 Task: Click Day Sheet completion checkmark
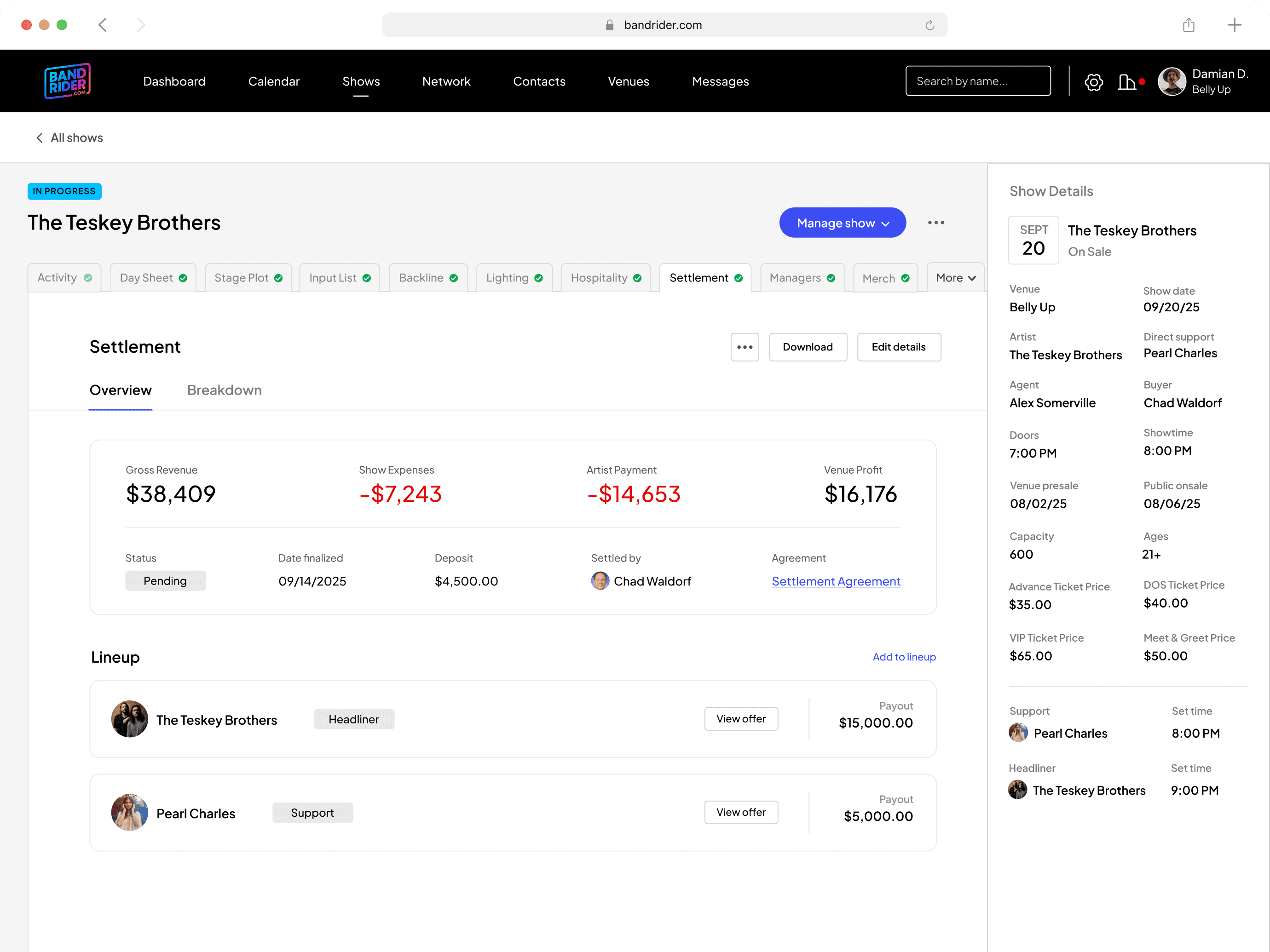[183, 278]
